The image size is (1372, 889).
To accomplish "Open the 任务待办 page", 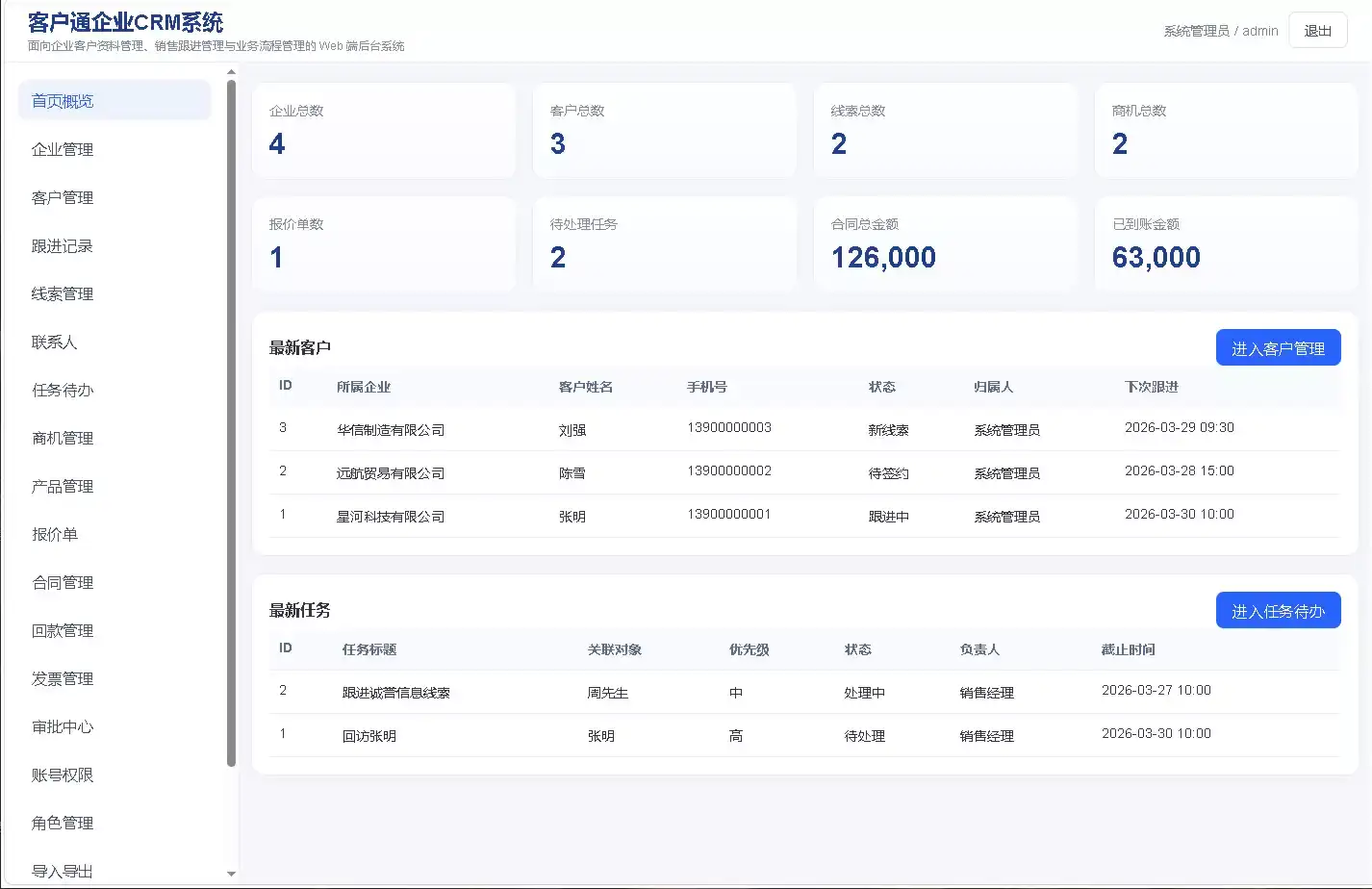I will coord(62,390).
